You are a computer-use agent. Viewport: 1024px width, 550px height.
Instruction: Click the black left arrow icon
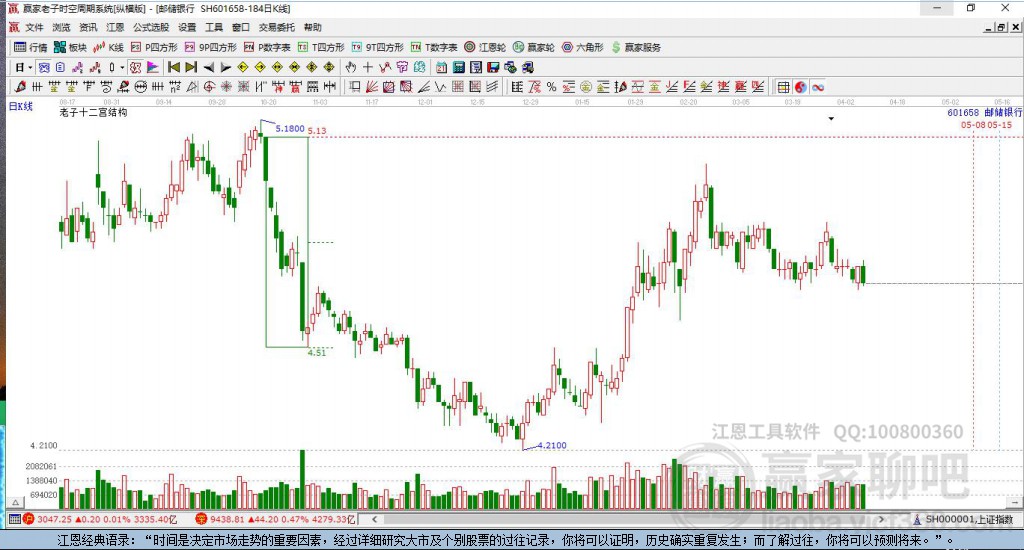(208, 67)
